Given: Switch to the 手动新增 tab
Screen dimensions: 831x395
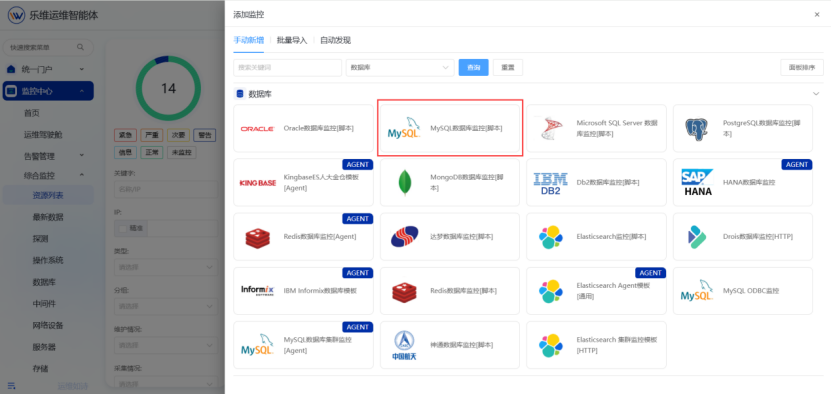Looking at the screenshot, I should point(249,40).
